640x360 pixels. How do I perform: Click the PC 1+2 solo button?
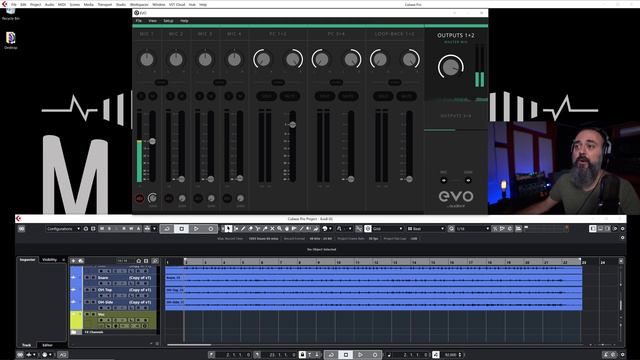pyautogui.click(x=266, y=96)
